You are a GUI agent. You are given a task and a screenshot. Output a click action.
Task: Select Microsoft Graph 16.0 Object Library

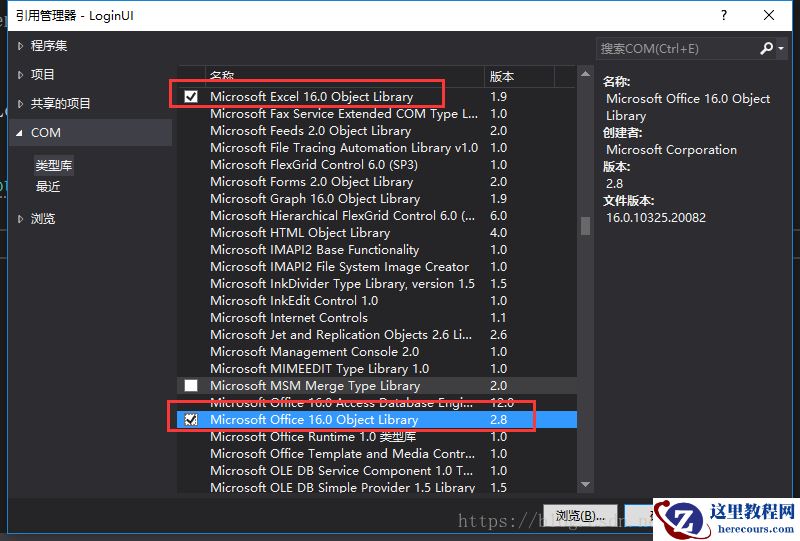tap(378, 199)
